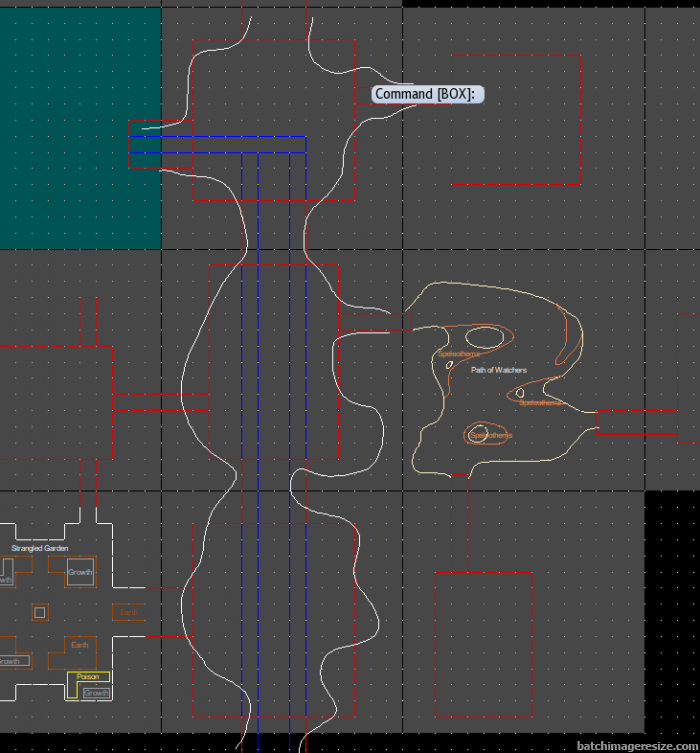Click red corridor rectangle right of Path of Watchers
The height and width of the screenshot is (753, 700).
click(636, 422)
